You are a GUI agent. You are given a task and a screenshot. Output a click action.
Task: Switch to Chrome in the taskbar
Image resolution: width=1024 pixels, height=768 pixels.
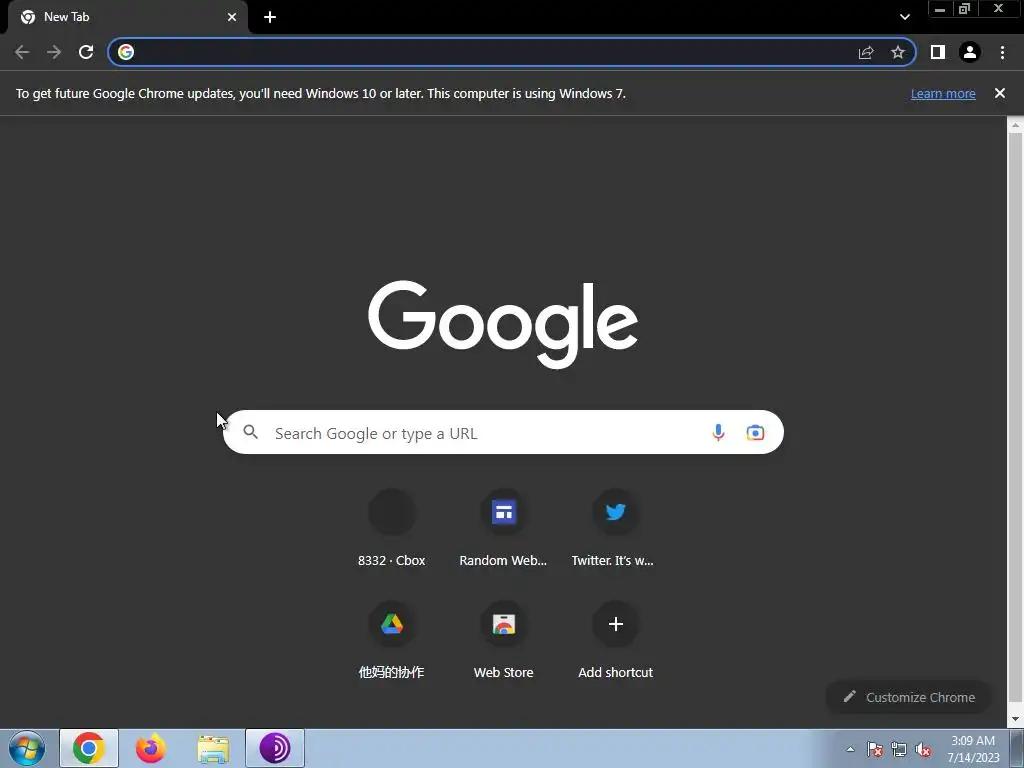[89, 748]
